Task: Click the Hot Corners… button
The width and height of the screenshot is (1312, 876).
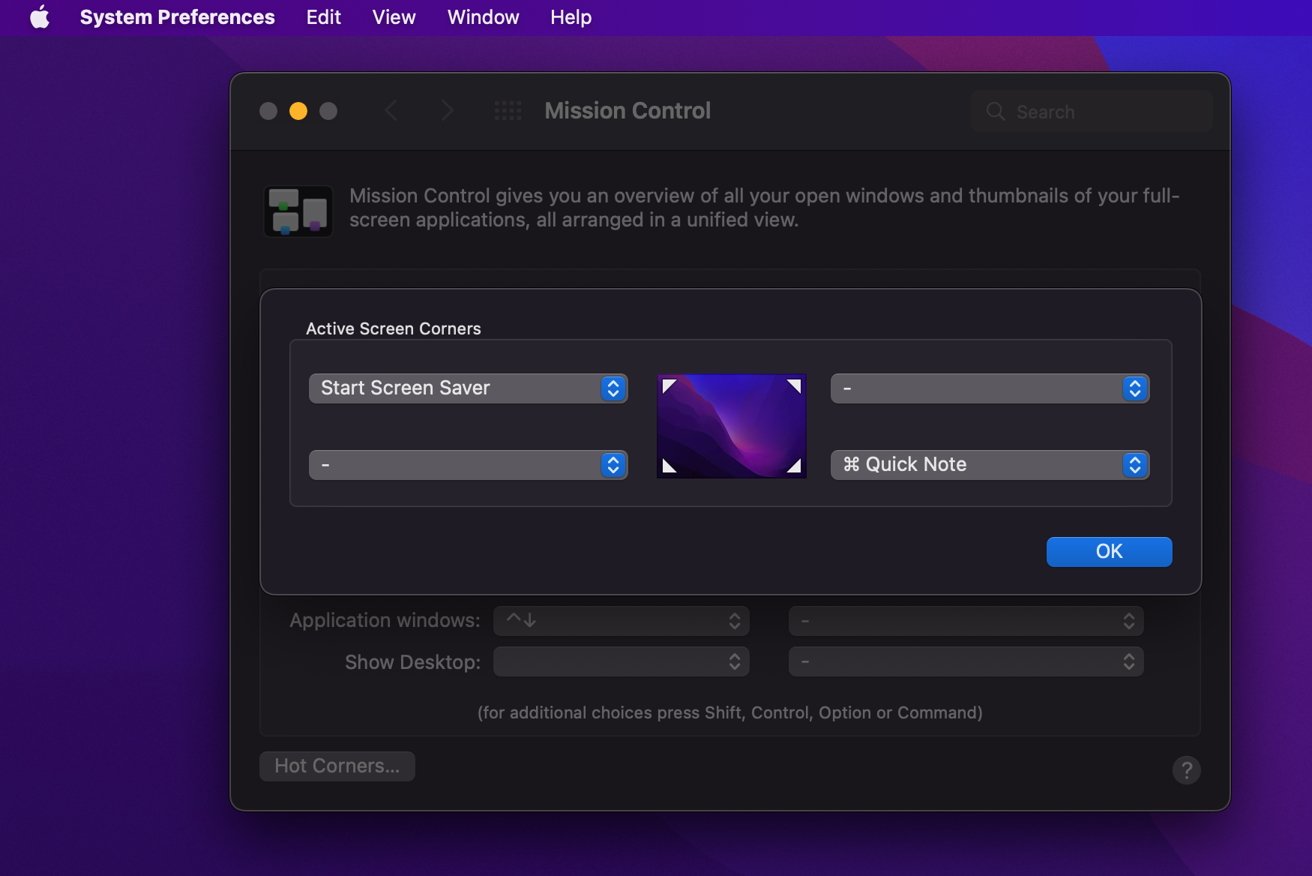Action: [x=337, y=766]
